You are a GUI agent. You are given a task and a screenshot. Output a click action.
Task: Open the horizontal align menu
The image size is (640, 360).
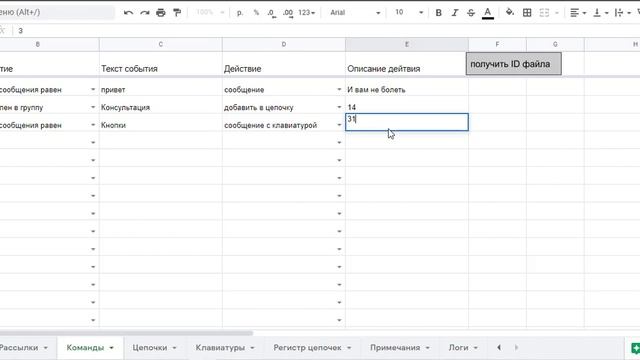[578, 13]
